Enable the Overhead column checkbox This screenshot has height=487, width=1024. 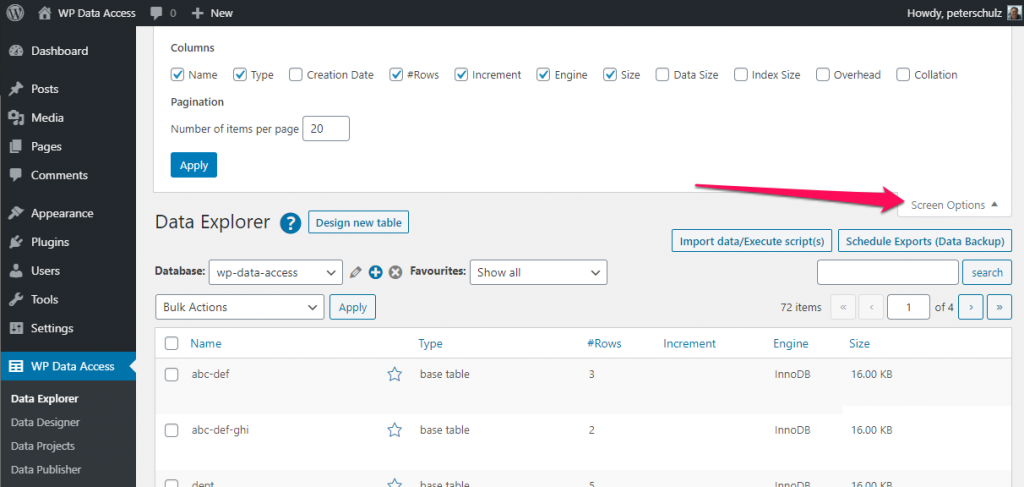coord(823,74)
